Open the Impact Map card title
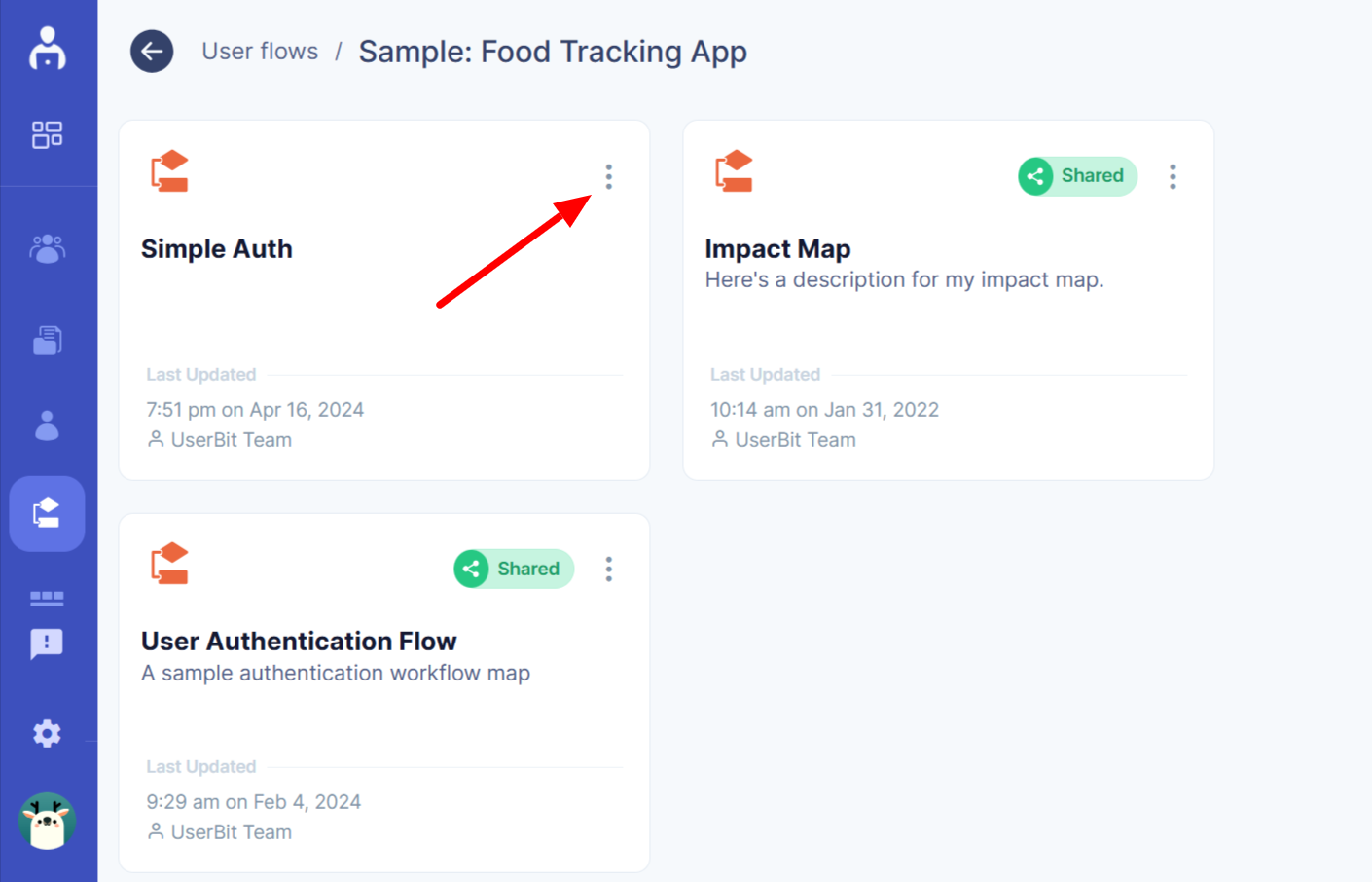Viewport: 1372px width, 882px height. click(777, 249)
